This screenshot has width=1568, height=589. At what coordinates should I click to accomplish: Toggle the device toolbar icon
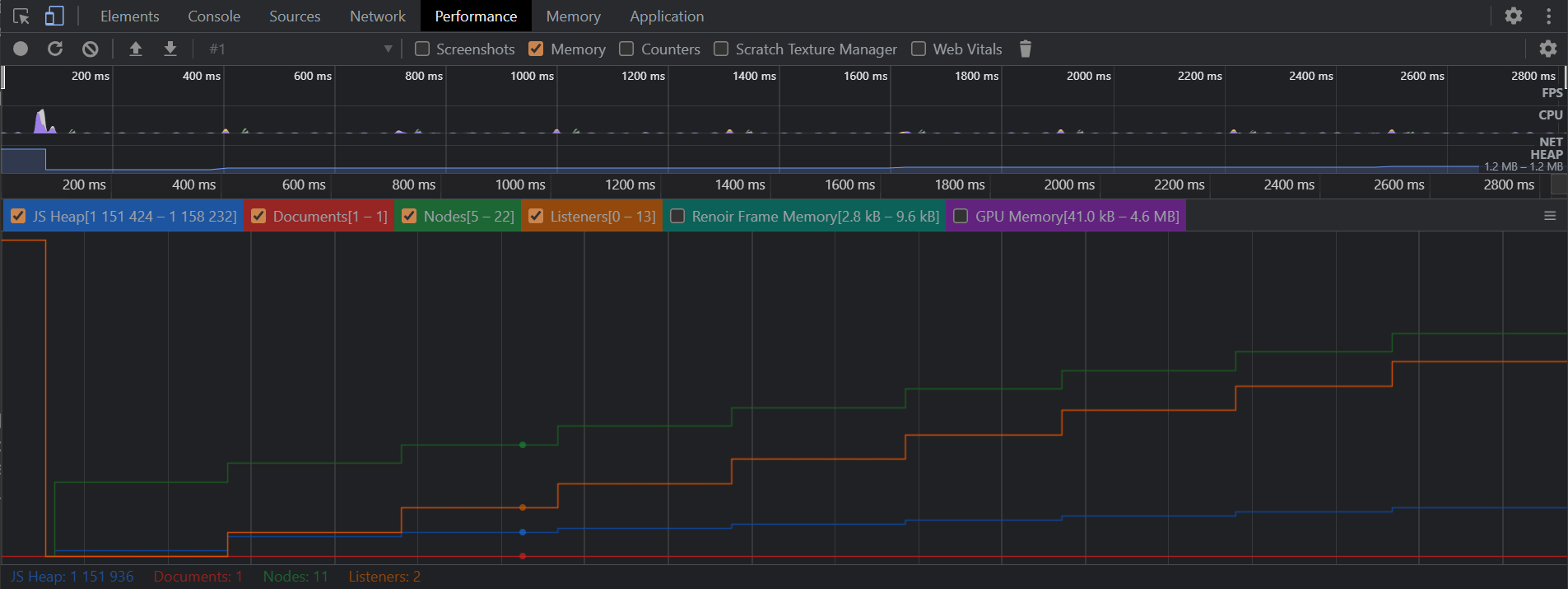coord(54,16)
